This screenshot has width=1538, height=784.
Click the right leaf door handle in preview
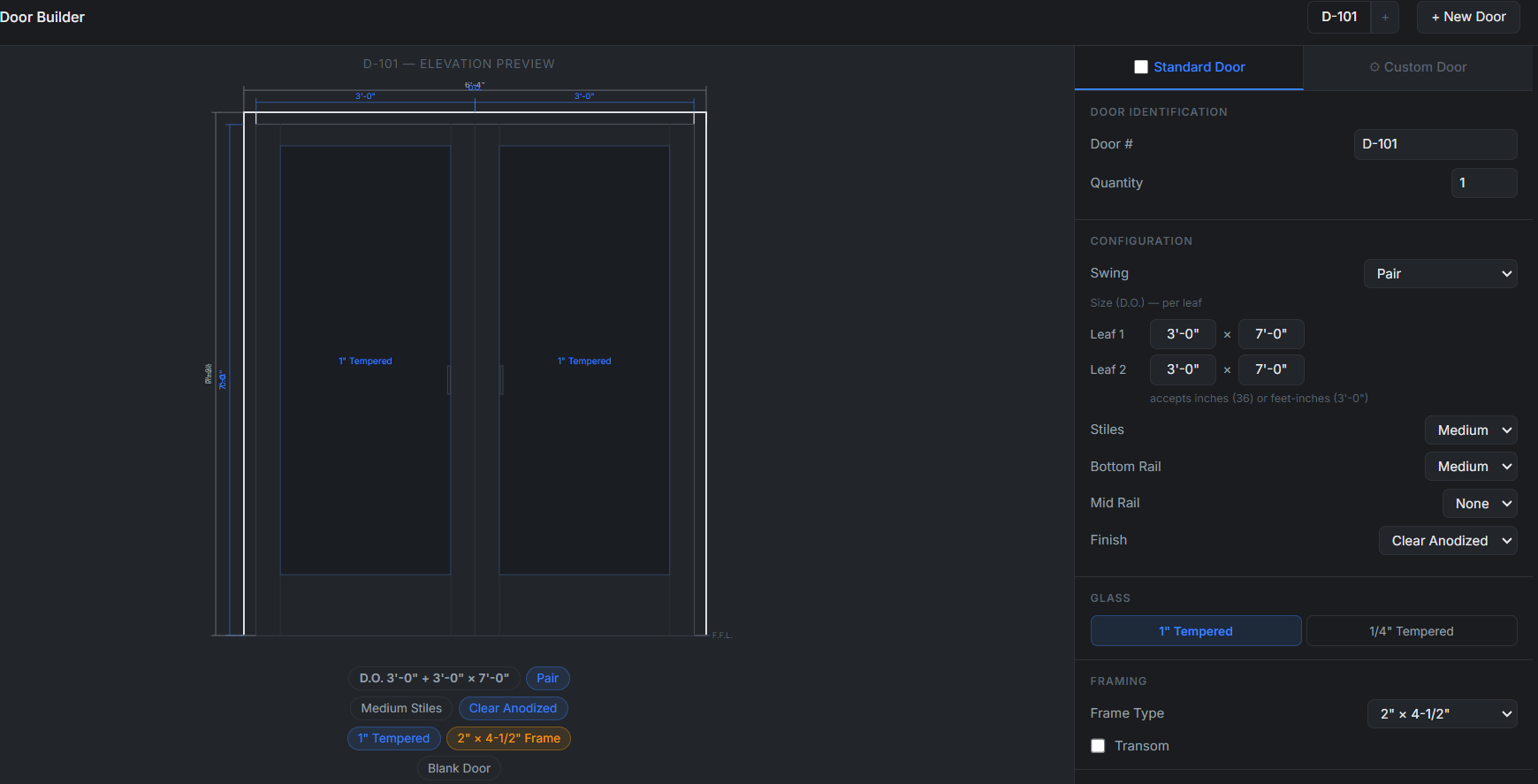(501, 380)
